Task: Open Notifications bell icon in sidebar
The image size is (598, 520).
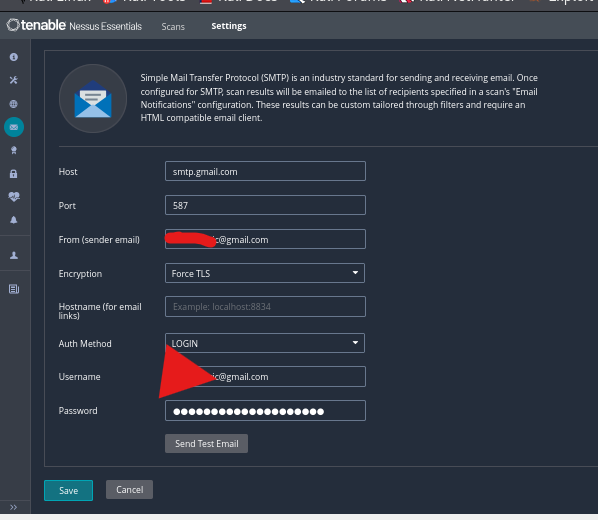Action: [14, 220]
